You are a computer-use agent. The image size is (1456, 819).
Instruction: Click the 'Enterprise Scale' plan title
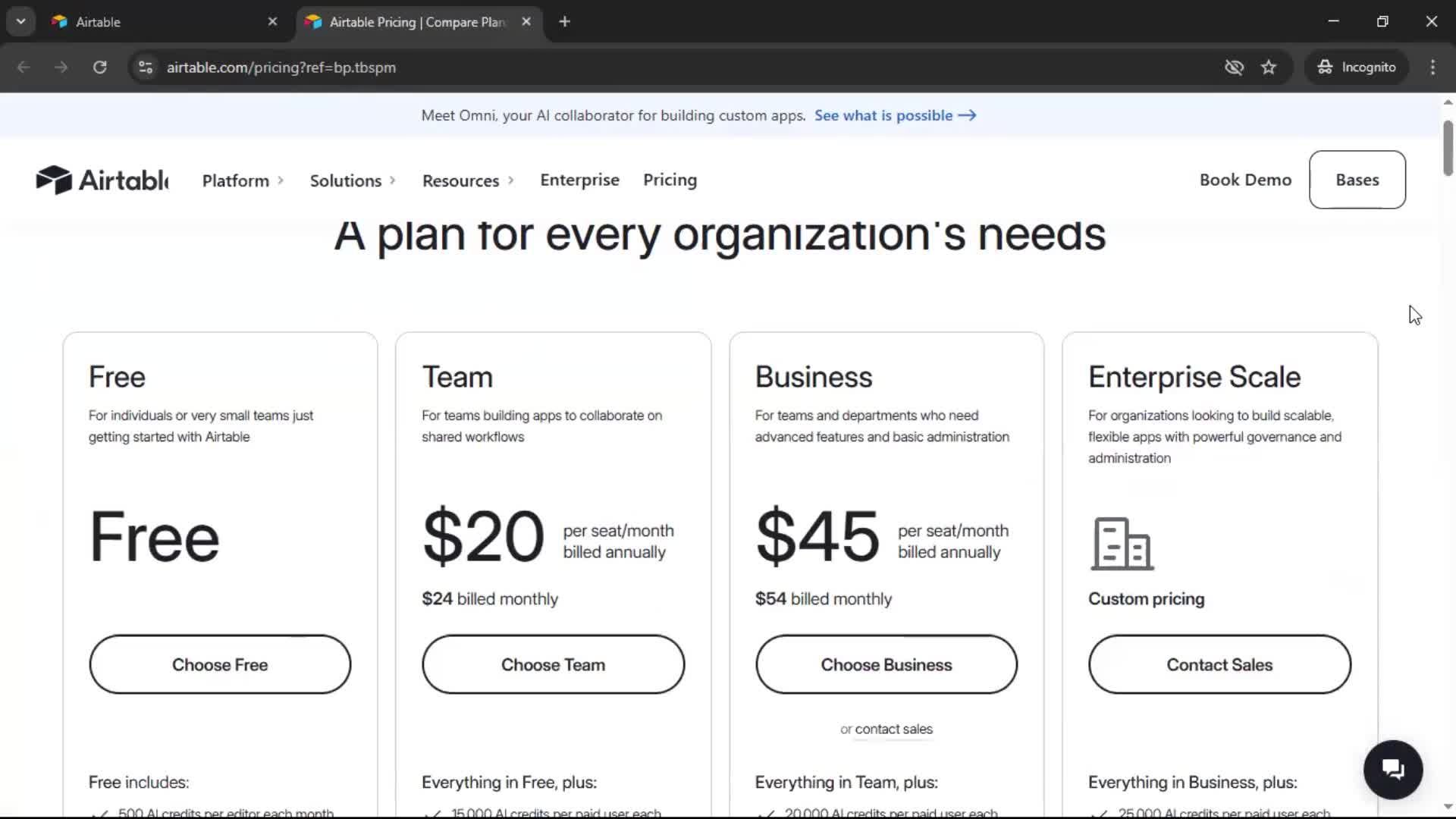point(1194,377)
